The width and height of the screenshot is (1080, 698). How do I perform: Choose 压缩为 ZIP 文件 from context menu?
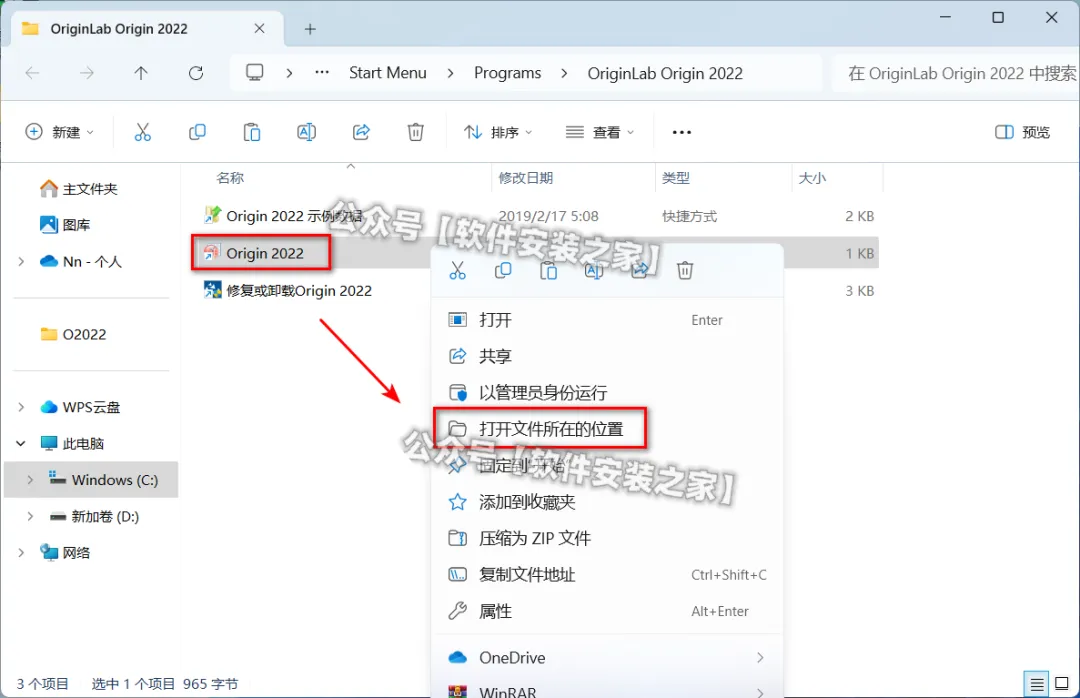point(608,538)
